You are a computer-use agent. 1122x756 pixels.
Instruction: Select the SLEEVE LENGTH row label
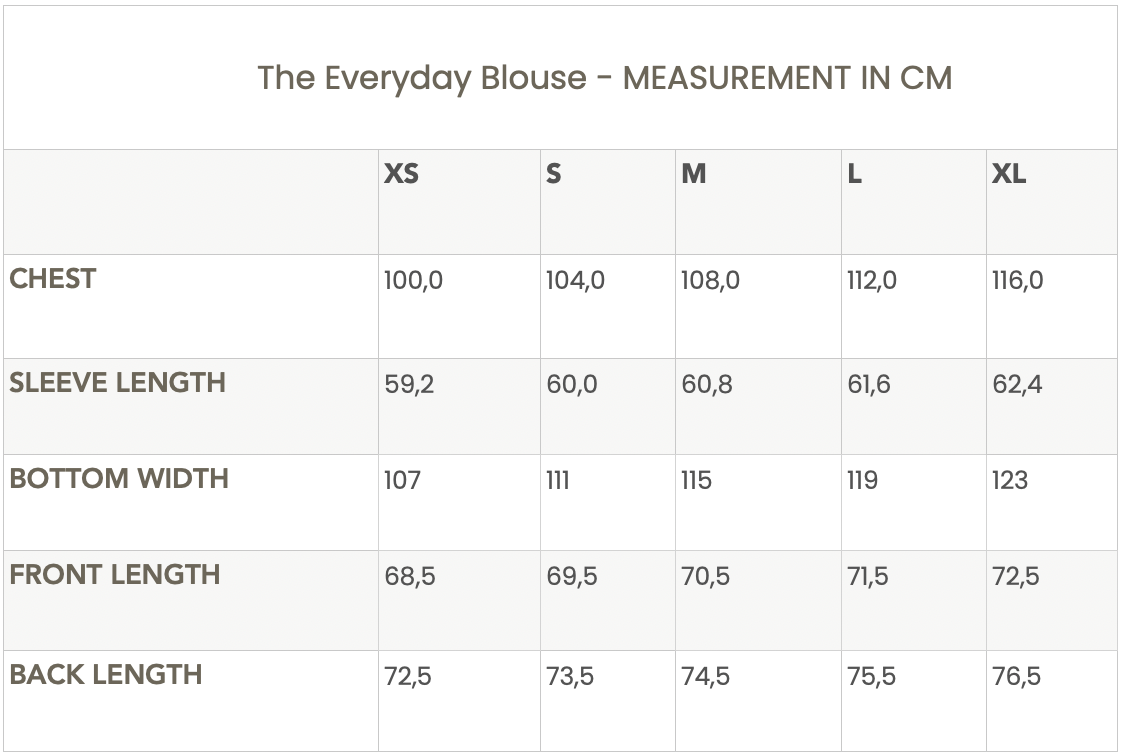click(117, 383)
